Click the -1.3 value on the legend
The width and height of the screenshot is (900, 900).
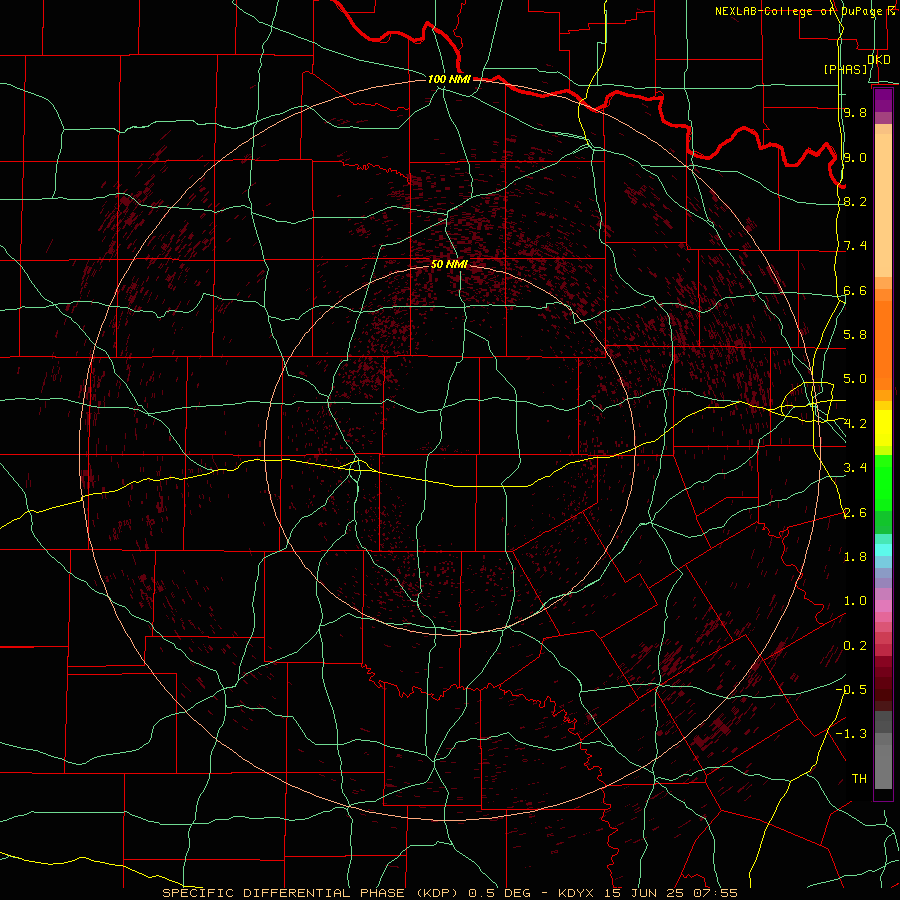851,734
